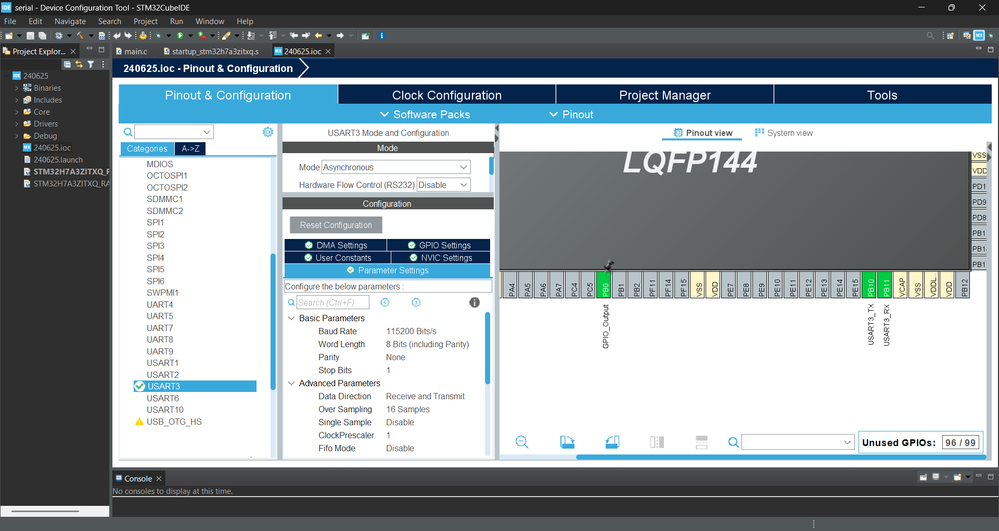
Task: Click previous search result arrow in parameters
Action: 384,302
